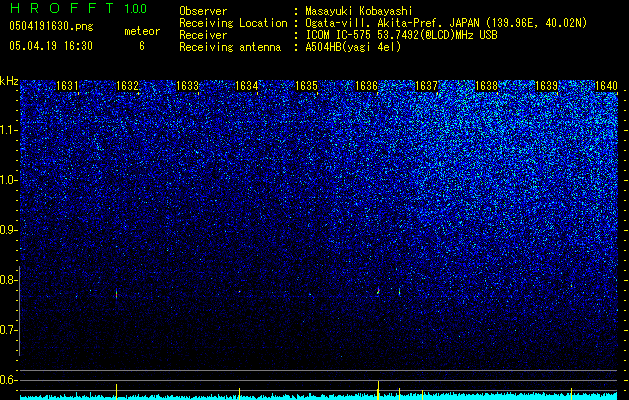Select the file name 0504191630.png
This screenshot has height=400, width=629.
(x=51, y=27)
